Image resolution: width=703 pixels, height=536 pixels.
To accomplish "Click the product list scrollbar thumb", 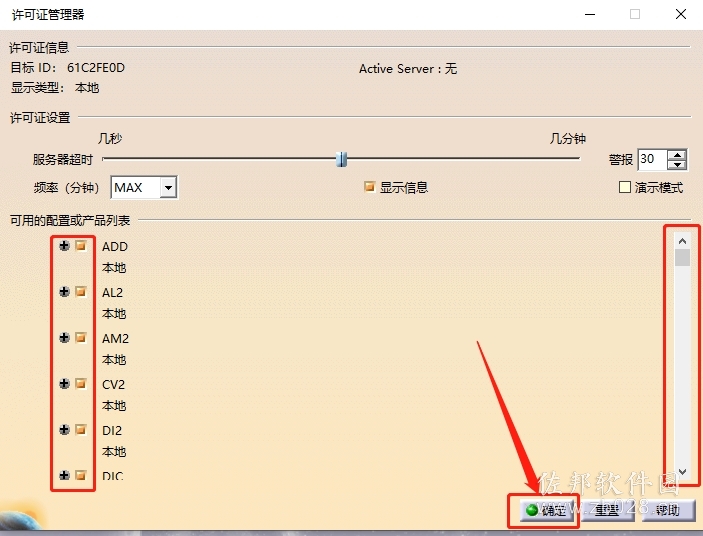I will pos(682,257).
